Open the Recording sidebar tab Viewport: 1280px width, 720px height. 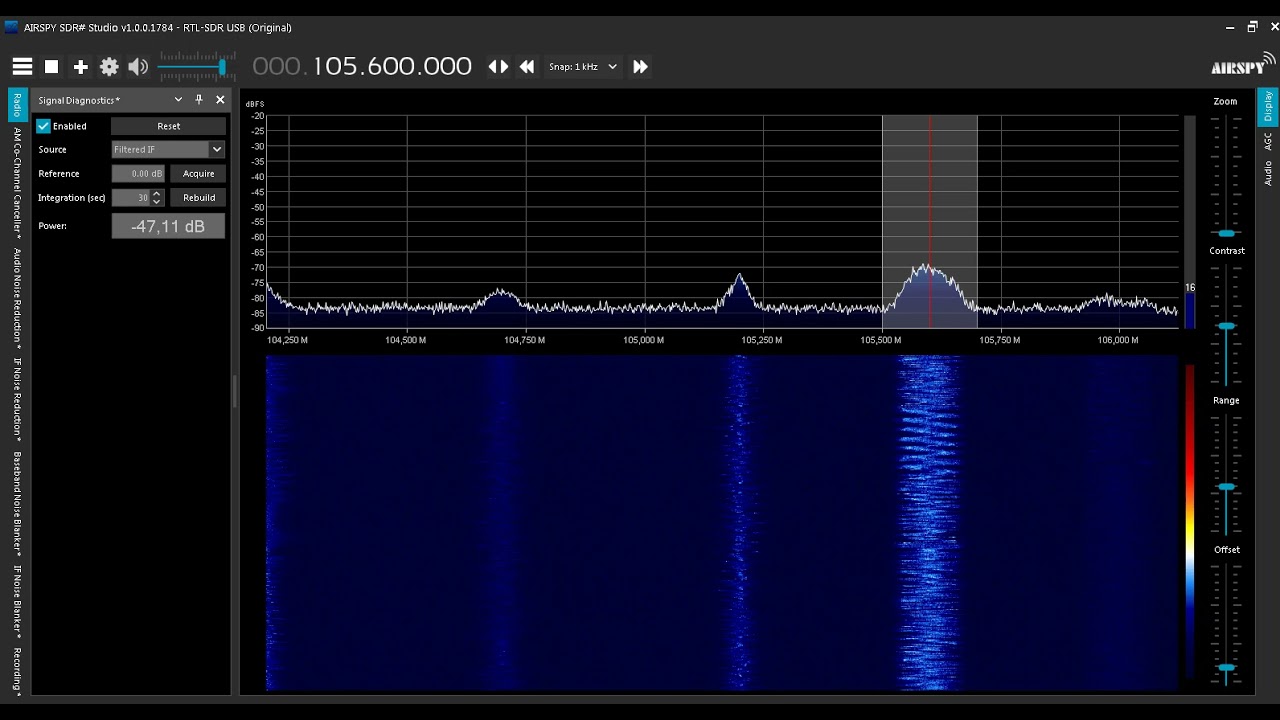(x=17, y=671)
